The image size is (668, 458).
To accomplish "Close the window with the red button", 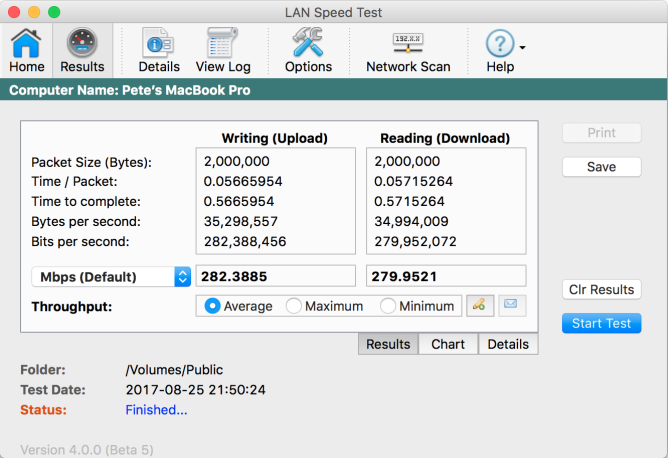I will [x=14, y=12].
